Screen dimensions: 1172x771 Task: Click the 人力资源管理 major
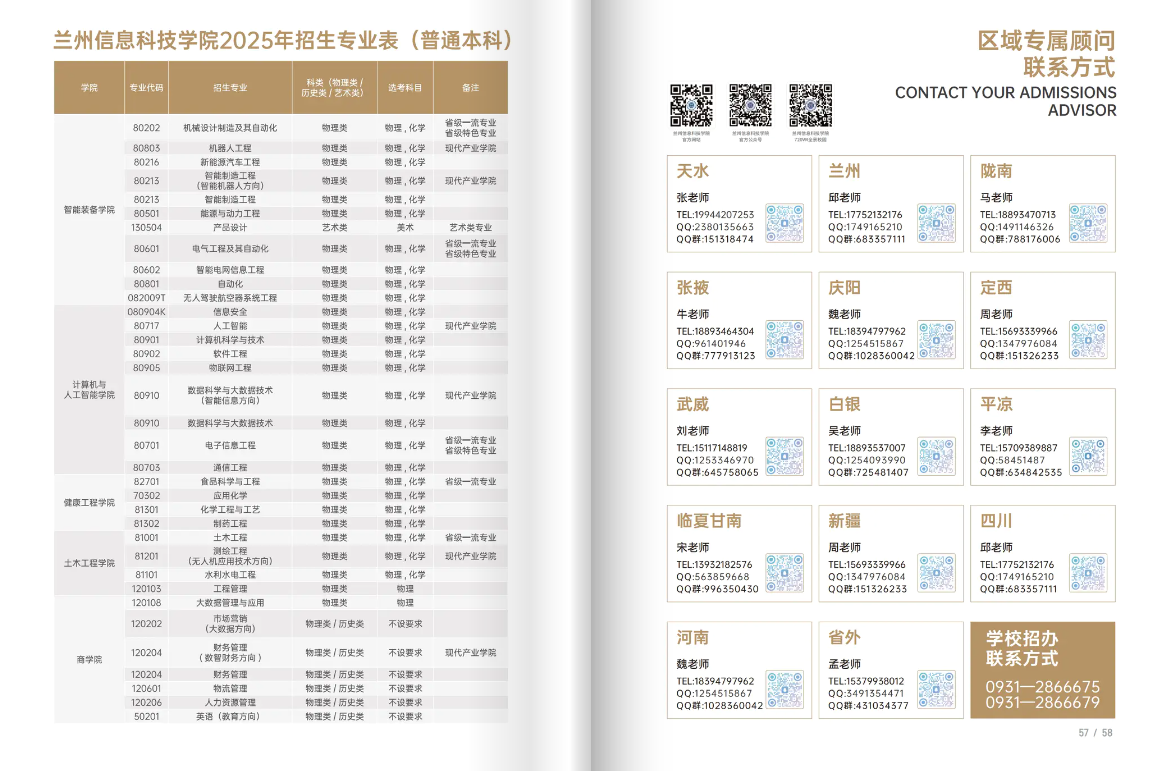pos(230,702)
